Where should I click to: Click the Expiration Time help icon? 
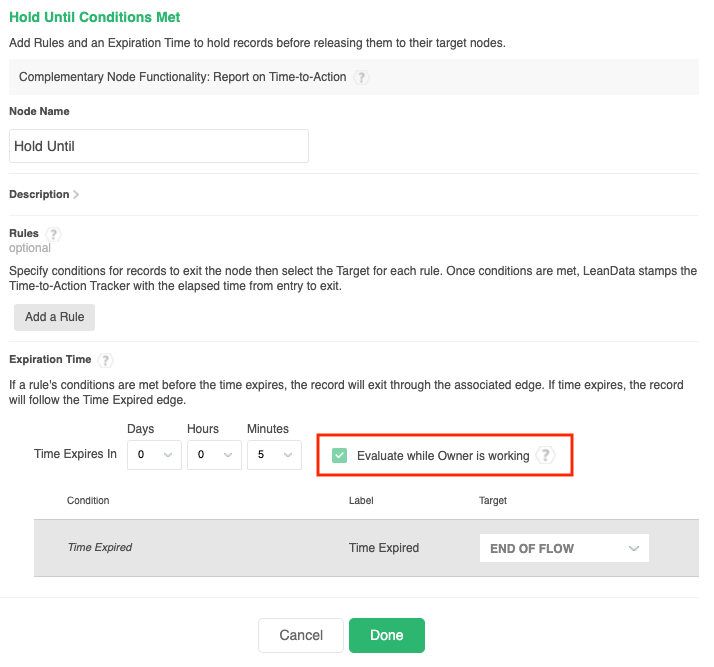pyautogui.click(x=106, y=360)
